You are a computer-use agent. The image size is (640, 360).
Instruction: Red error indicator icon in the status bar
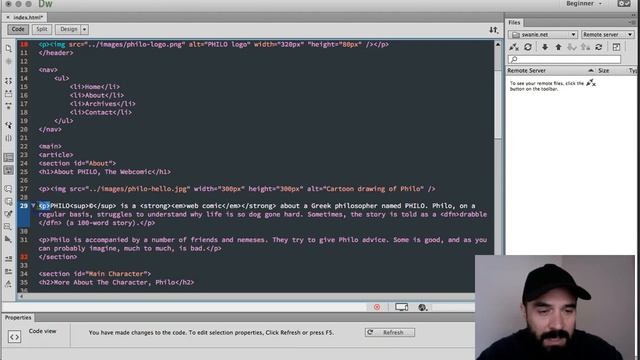pyautogui.click(x=377, y=307)
